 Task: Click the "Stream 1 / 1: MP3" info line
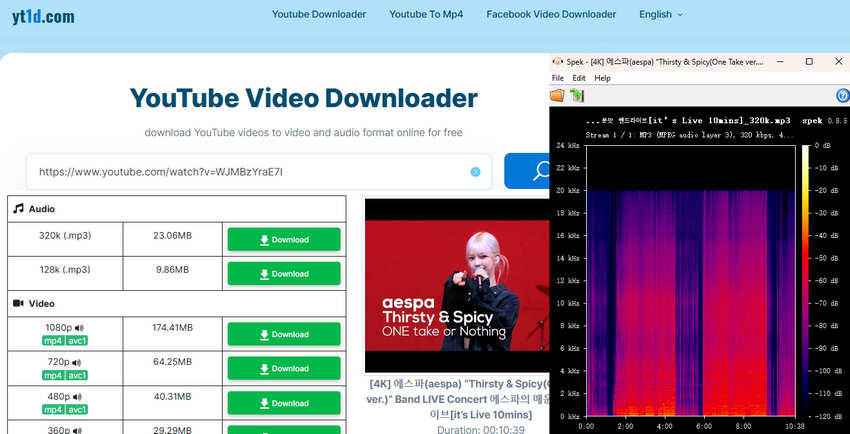(x=690, y=134)
